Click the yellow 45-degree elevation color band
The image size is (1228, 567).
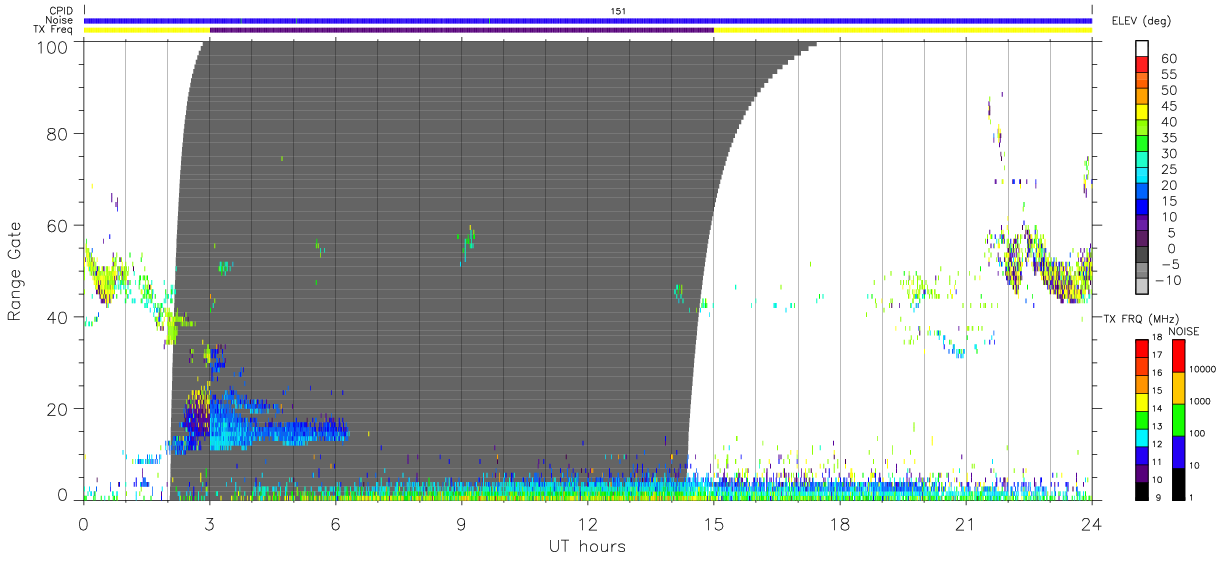tap(1144, 113)
